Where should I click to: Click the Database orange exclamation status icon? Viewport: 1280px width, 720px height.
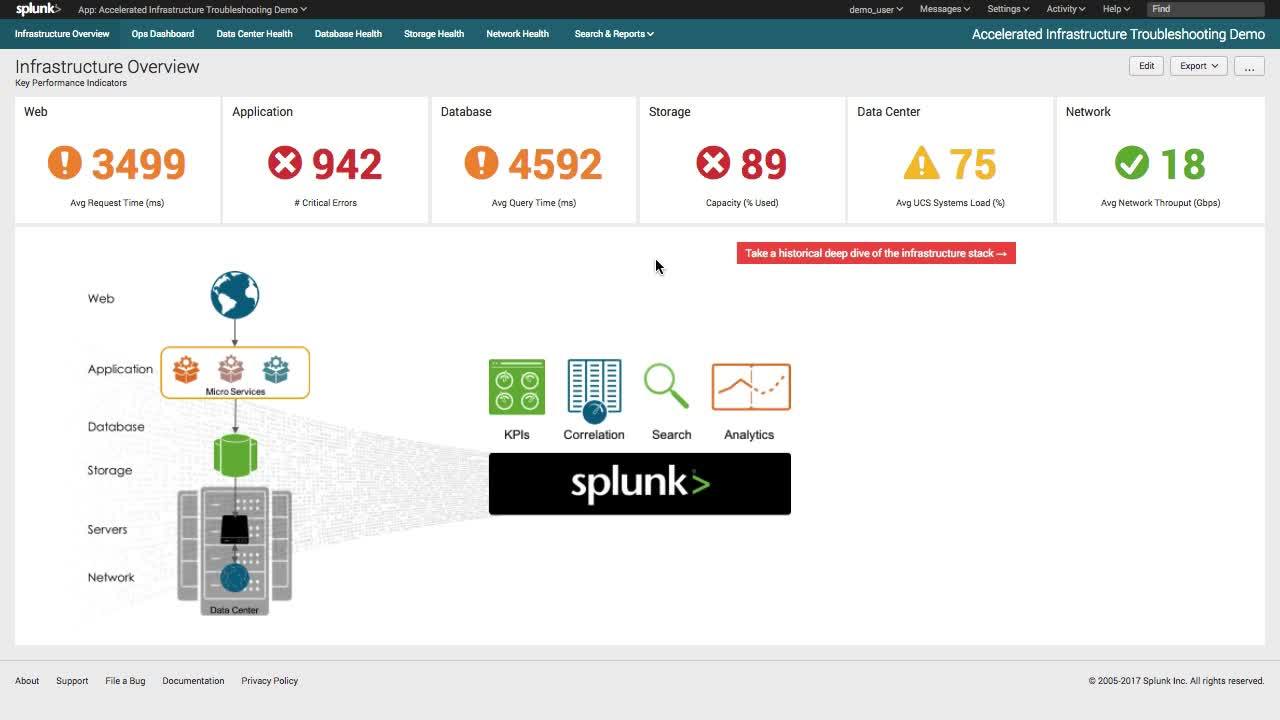tap(481, 163)
